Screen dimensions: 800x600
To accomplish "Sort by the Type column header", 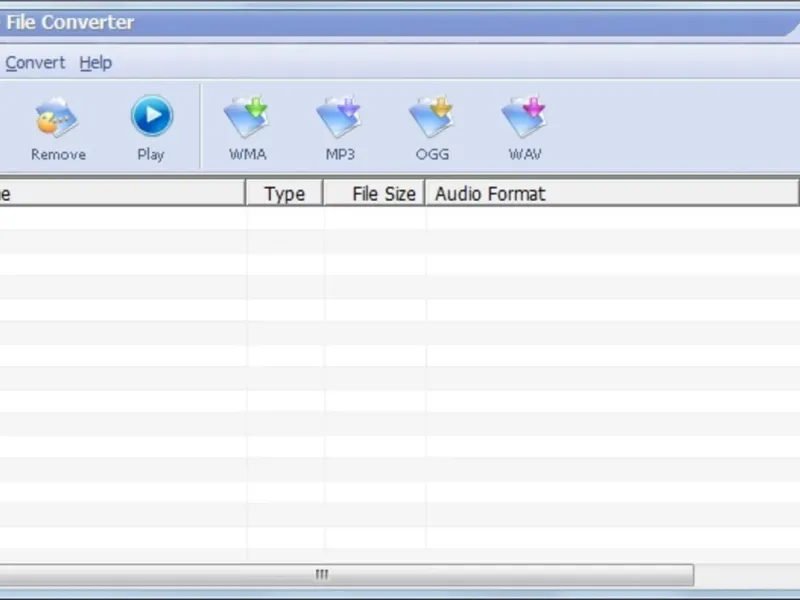I will click(x=284, y=193).
